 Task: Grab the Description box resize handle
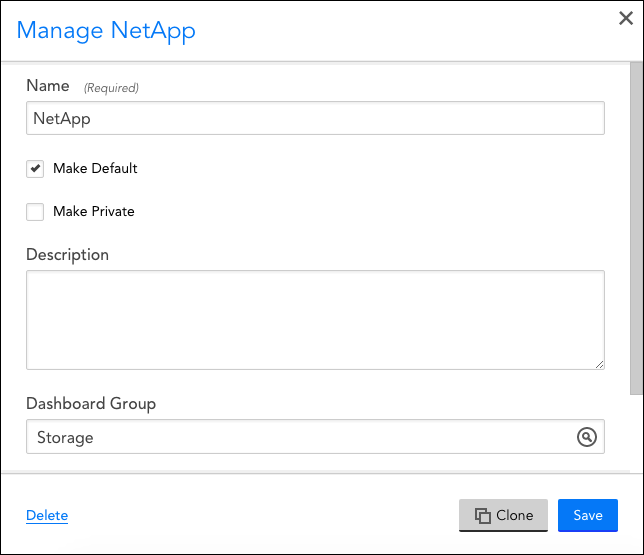[x=599, y=364]
